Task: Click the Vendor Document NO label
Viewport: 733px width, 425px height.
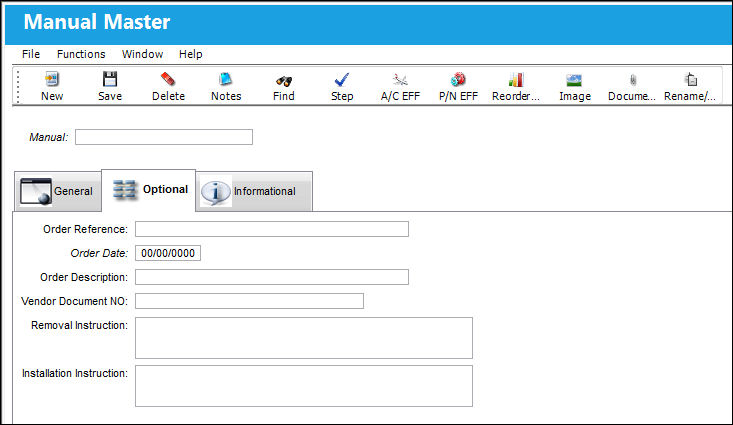Action: 74,301
